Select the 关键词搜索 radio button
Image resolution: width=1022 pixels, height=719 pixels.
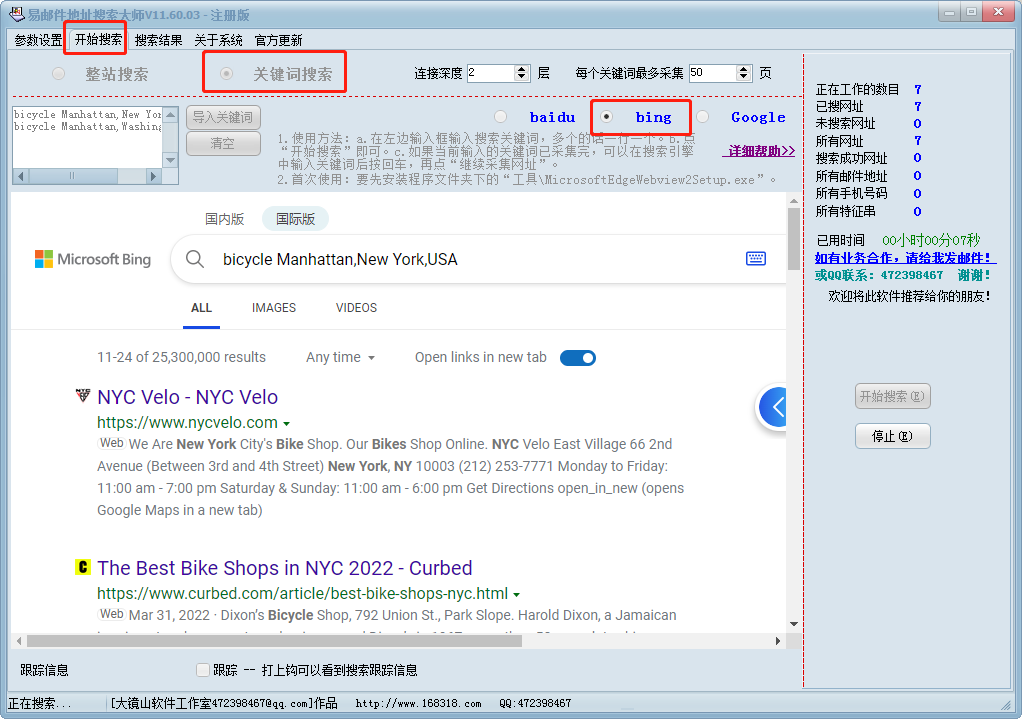pos(226,74)
